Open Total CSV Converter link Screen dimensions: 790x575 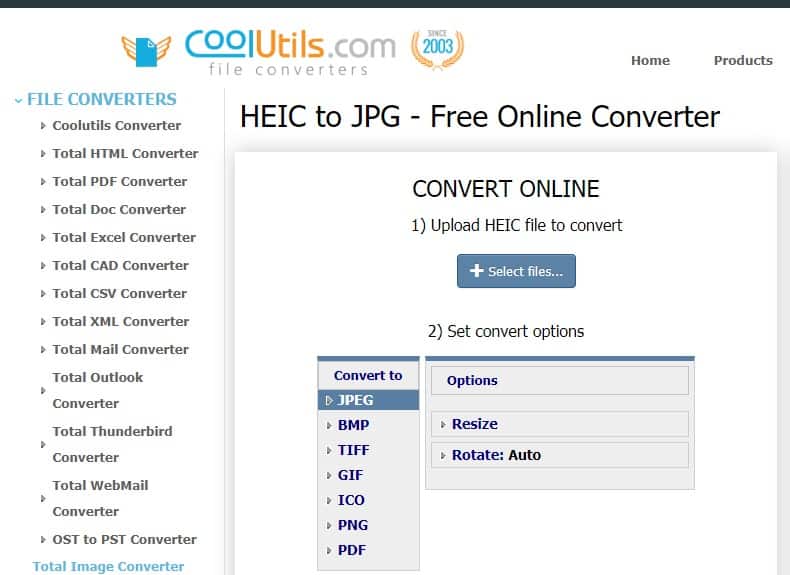click(119, 293)
